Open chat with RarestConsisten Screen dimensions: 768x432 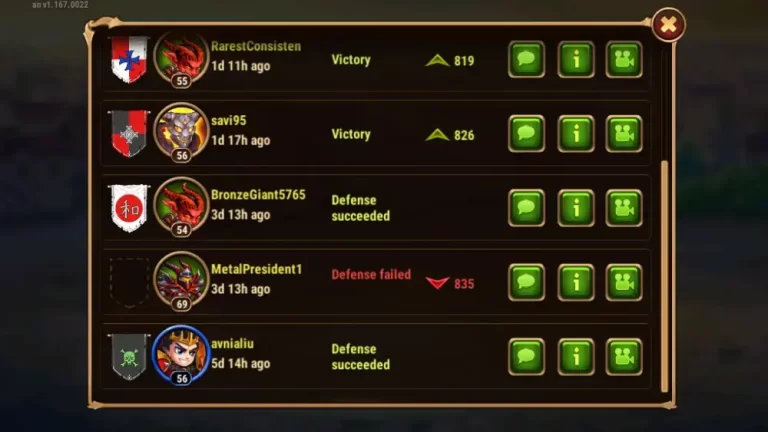coord(527,60)
